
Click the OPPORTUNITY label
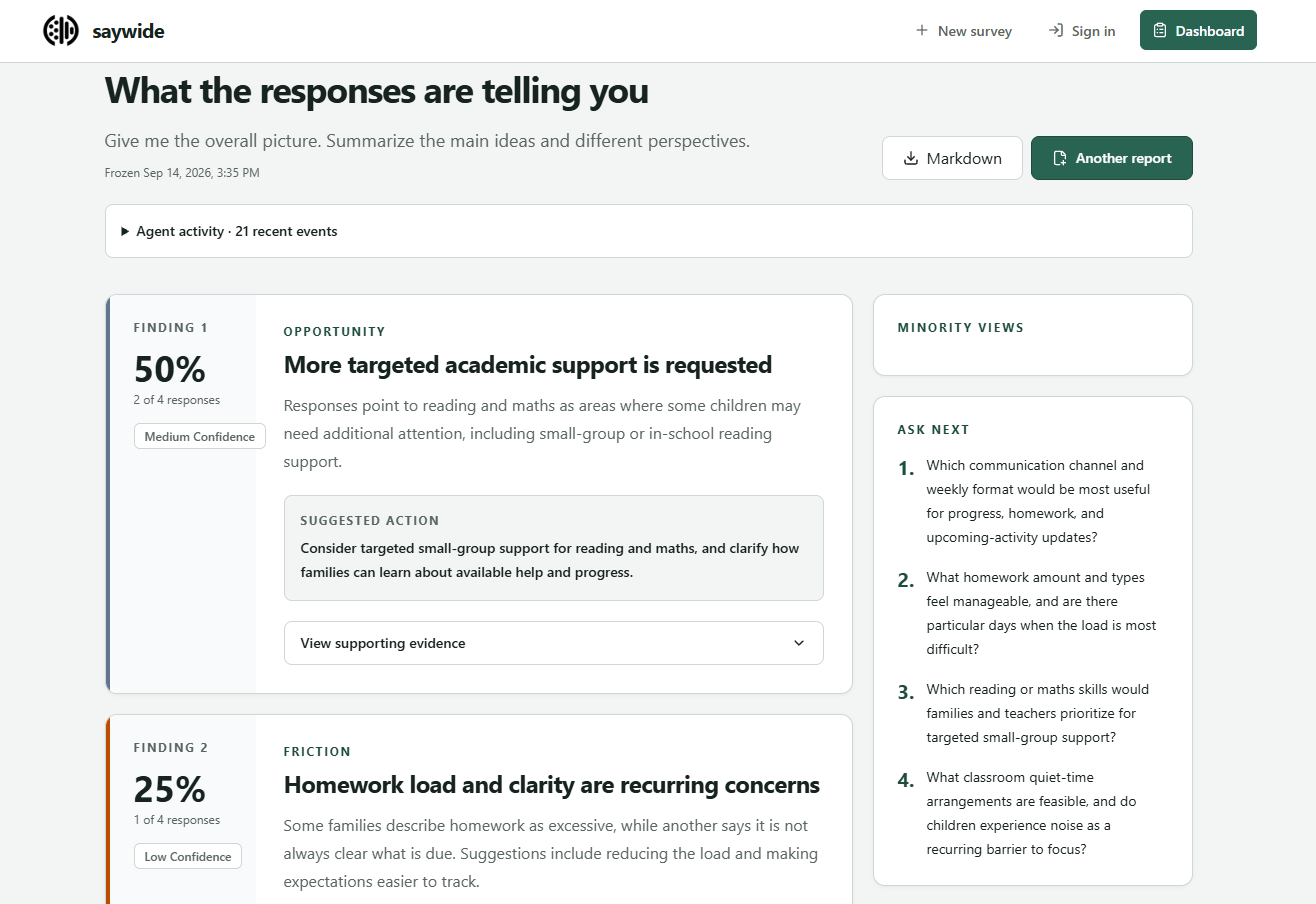335,331
